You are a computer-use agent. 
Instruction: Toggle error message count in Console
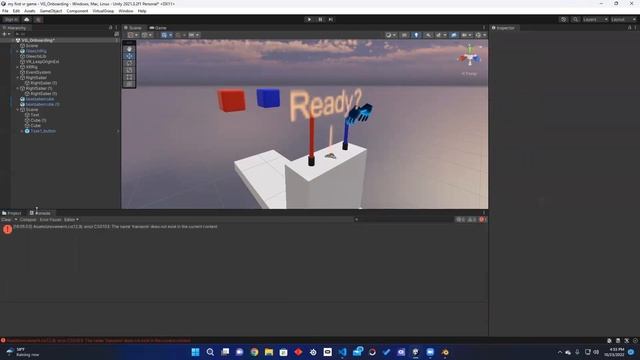[x=482, y=220]
